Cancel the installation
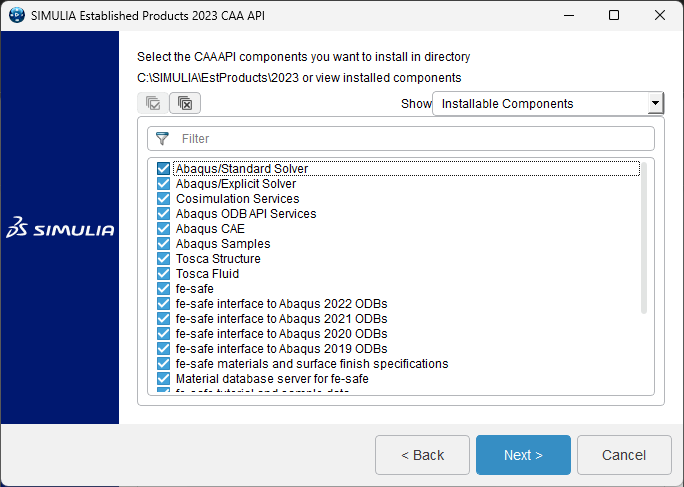 624,455
